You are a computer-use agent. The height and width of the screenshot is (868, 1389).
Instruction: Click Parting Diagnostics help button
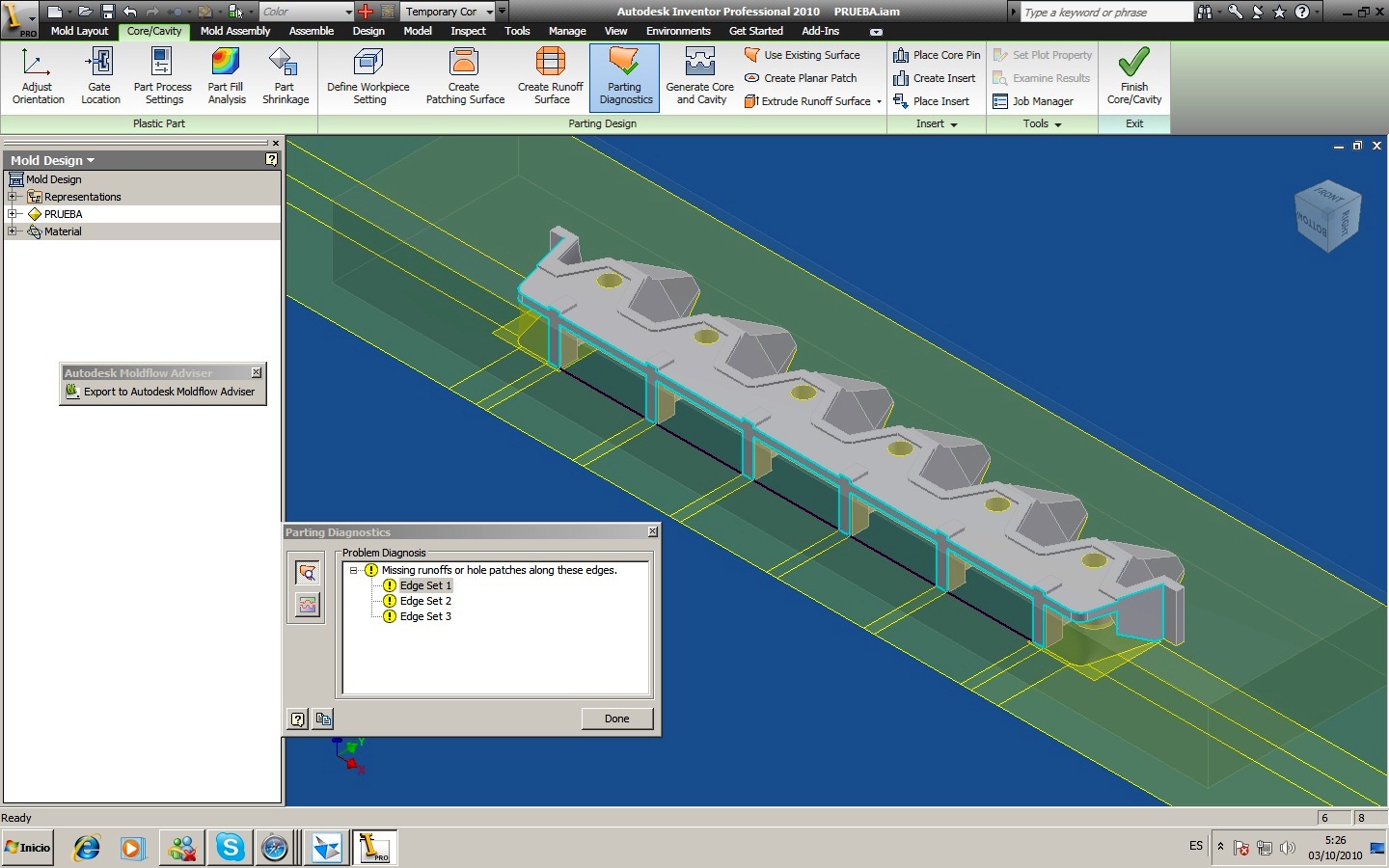point(298,719)
